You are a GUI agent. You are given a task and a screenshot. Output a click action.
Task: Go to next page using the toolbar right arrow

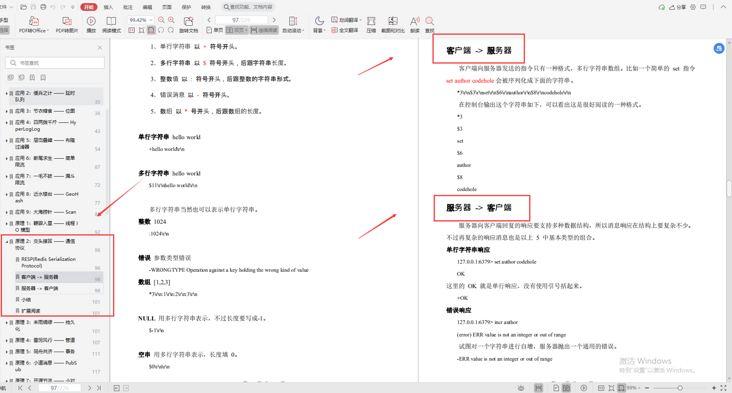[274, 20]
